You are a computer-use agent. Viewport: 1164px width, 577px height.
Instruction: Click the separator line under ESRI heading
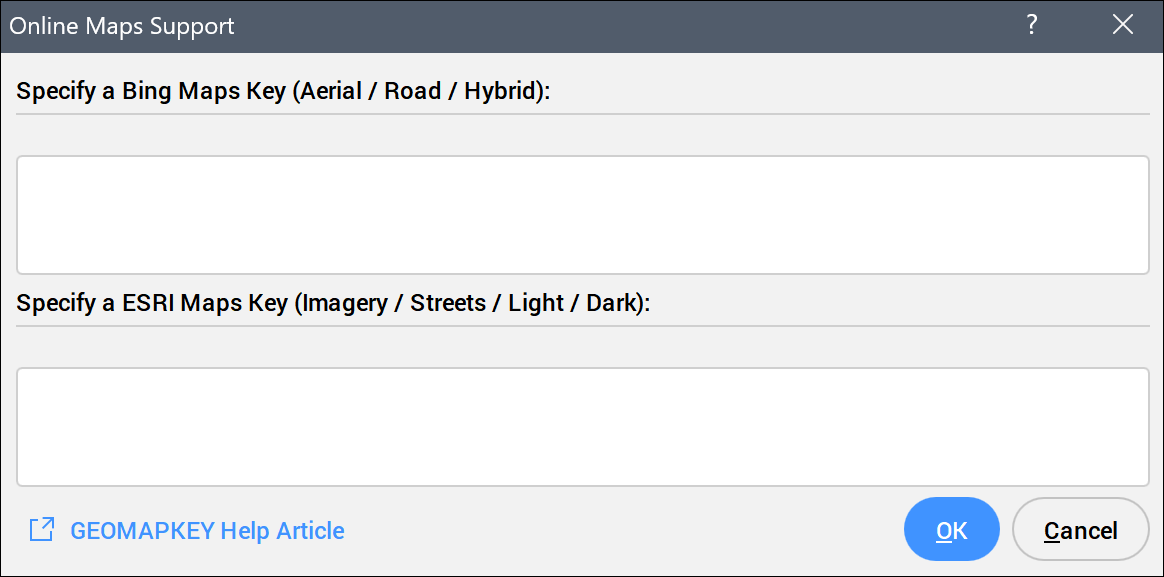click(x=582, y=325)
